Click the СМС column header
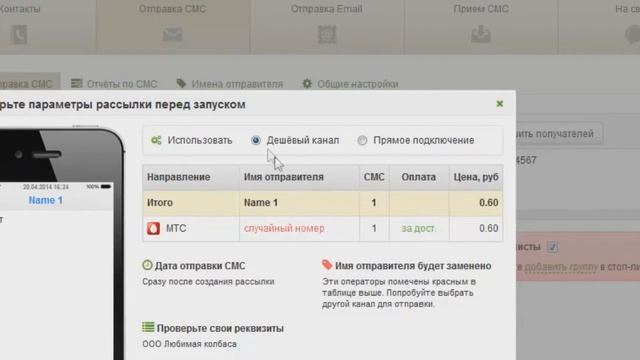This screenshot has height=360, width=640. tap(374, 177)
